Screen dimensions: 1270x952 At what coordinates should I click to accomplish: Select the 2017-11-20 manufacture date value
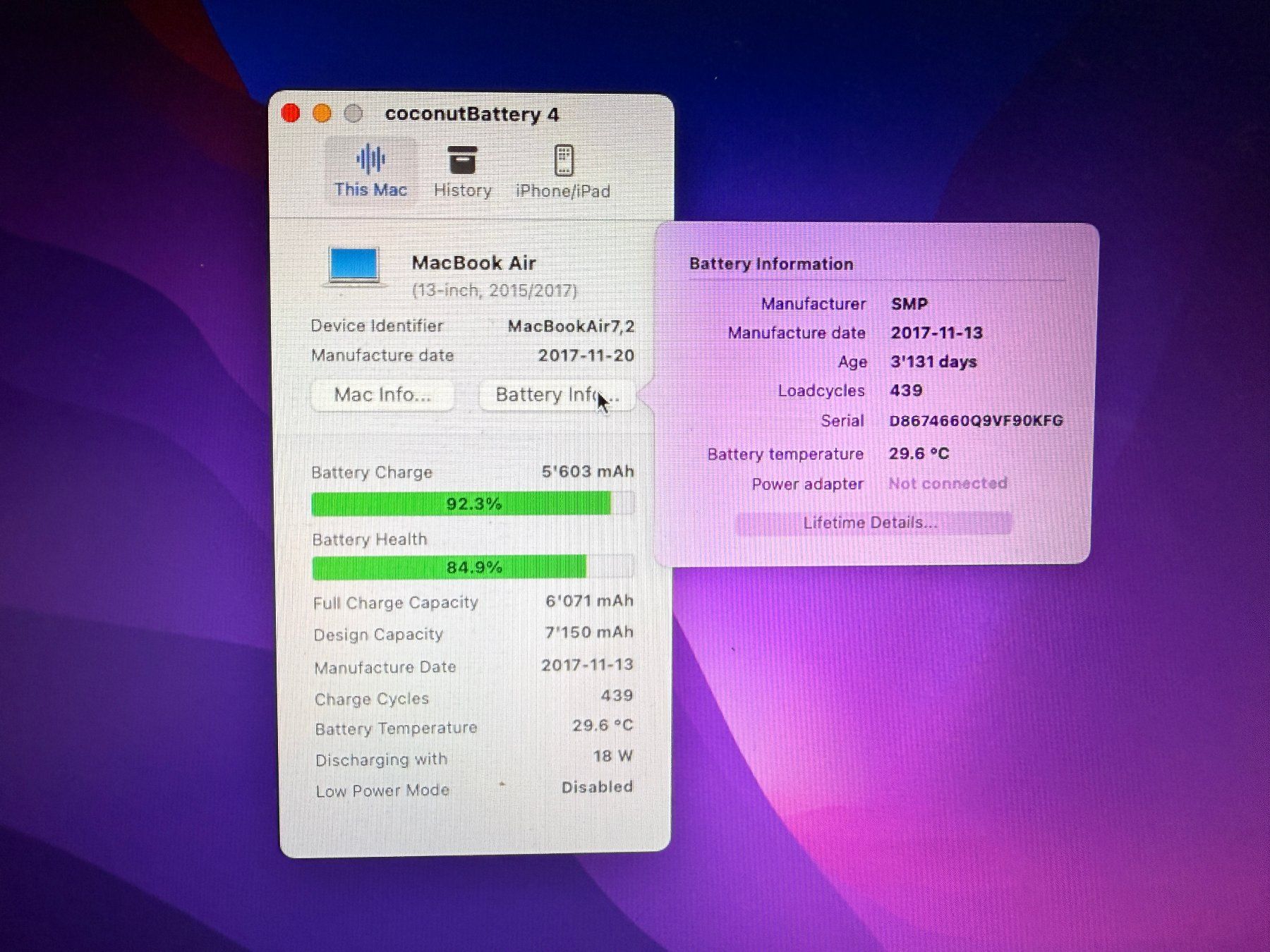586,355
